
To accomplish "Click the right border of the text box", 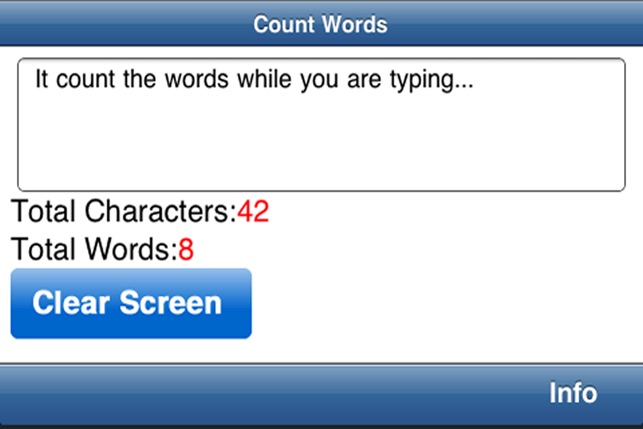I will pyautogui.click(x=625, y=125).
